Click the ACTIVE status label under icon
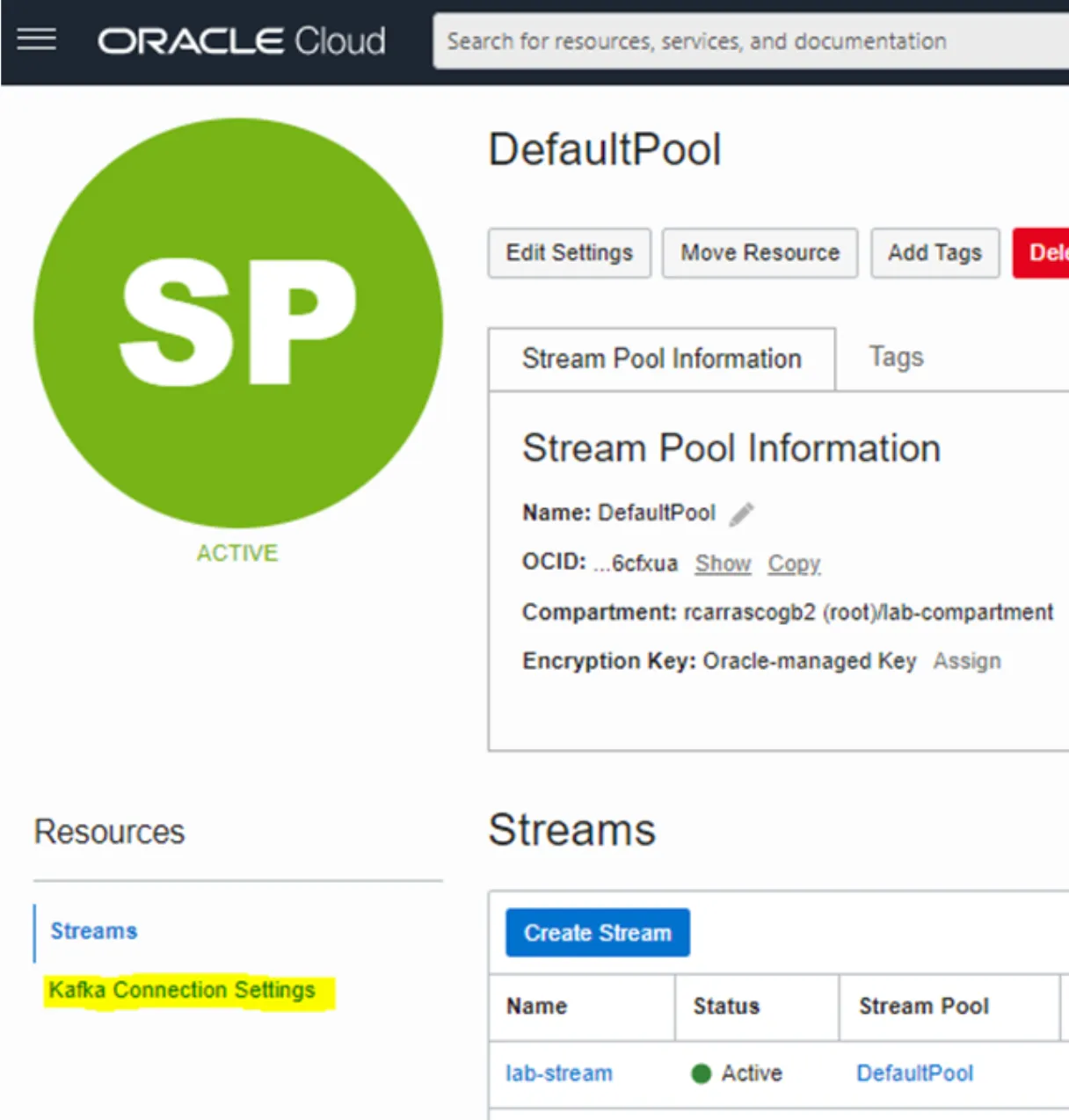This screenshot has width=1069, height=1120. (237, 553)
